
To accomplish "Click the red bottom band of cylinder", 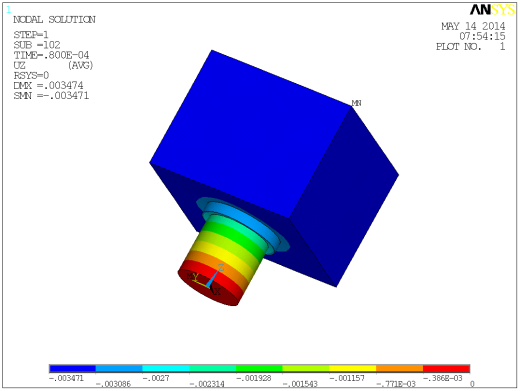I will coord(230,279).
